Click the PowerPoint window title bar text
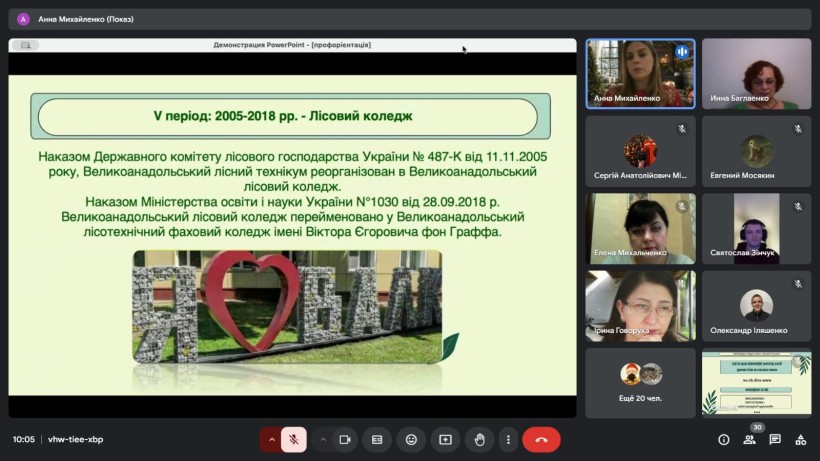820x461 pixels. pyautogui.click(x=292, y=45)
